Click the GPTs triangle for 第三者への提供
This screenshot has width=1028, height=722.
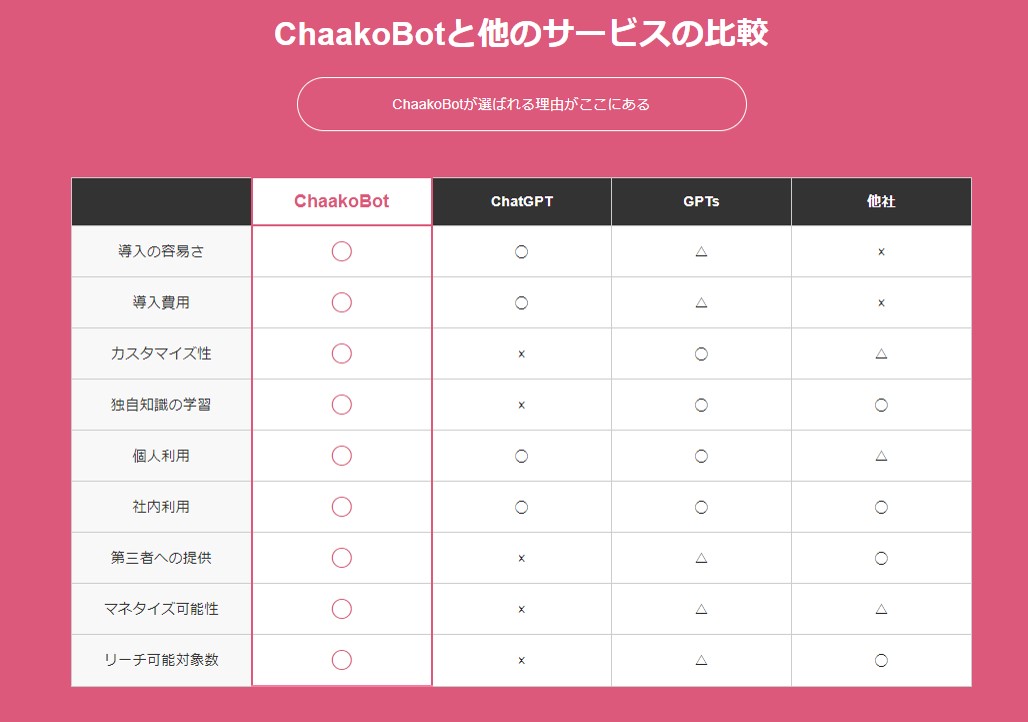[x=701, y=558]
